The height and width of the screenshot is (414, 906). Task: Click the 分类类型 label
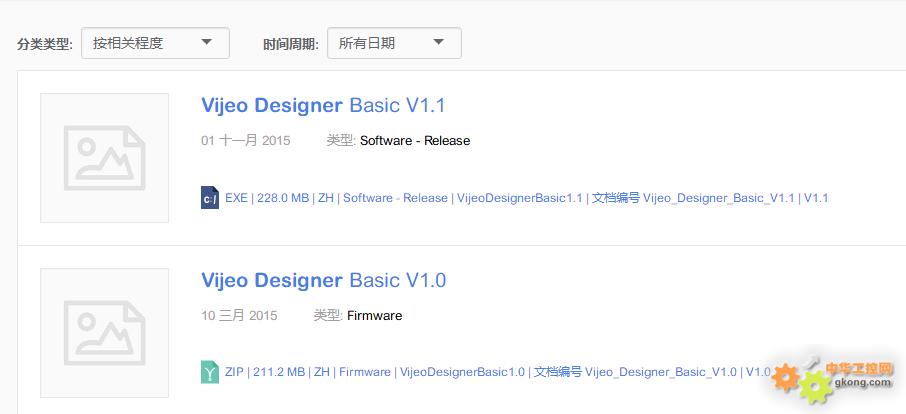[x=45, y=44]
